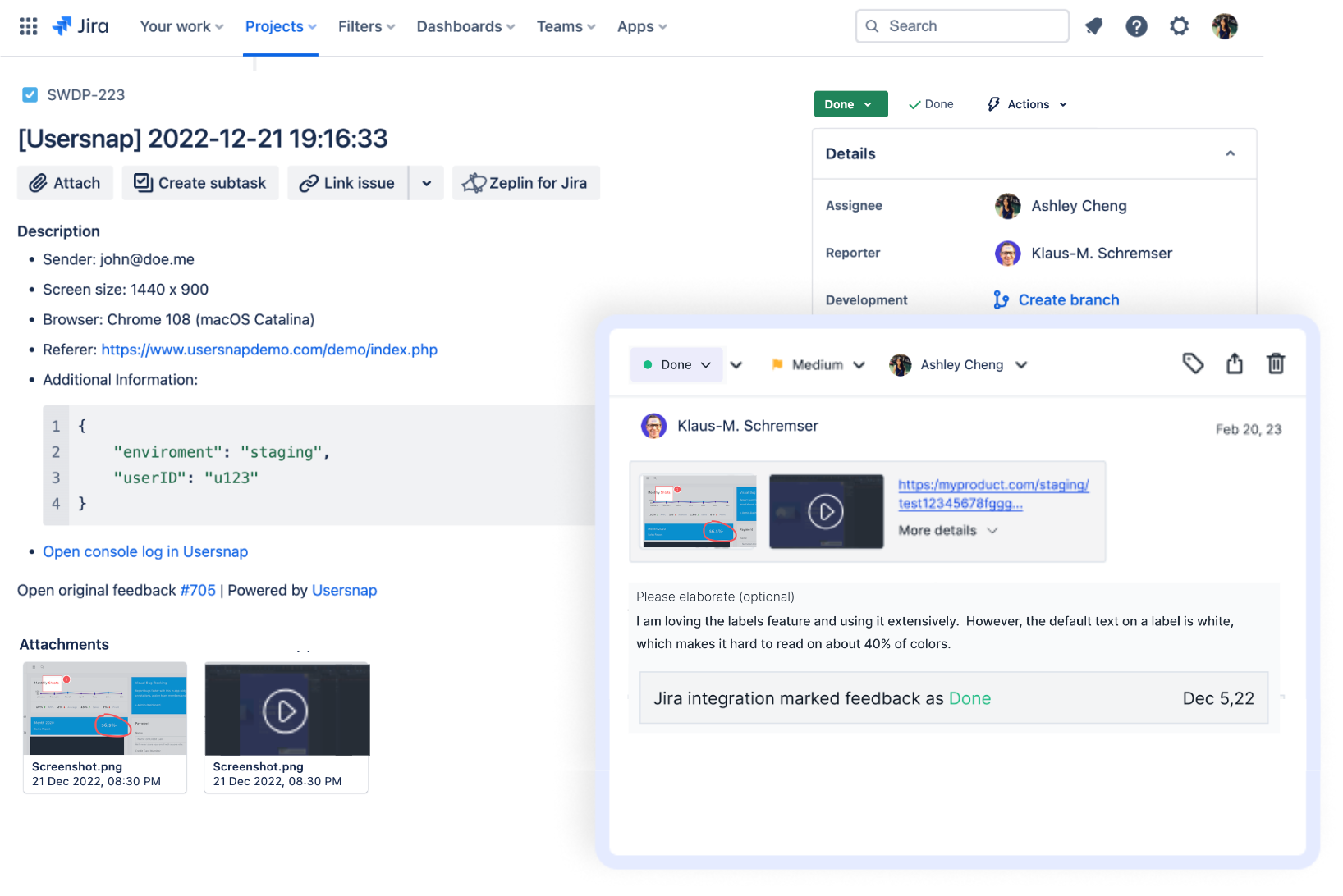
Task: Play the video preview in the feedback card
Action: [826, 511]
